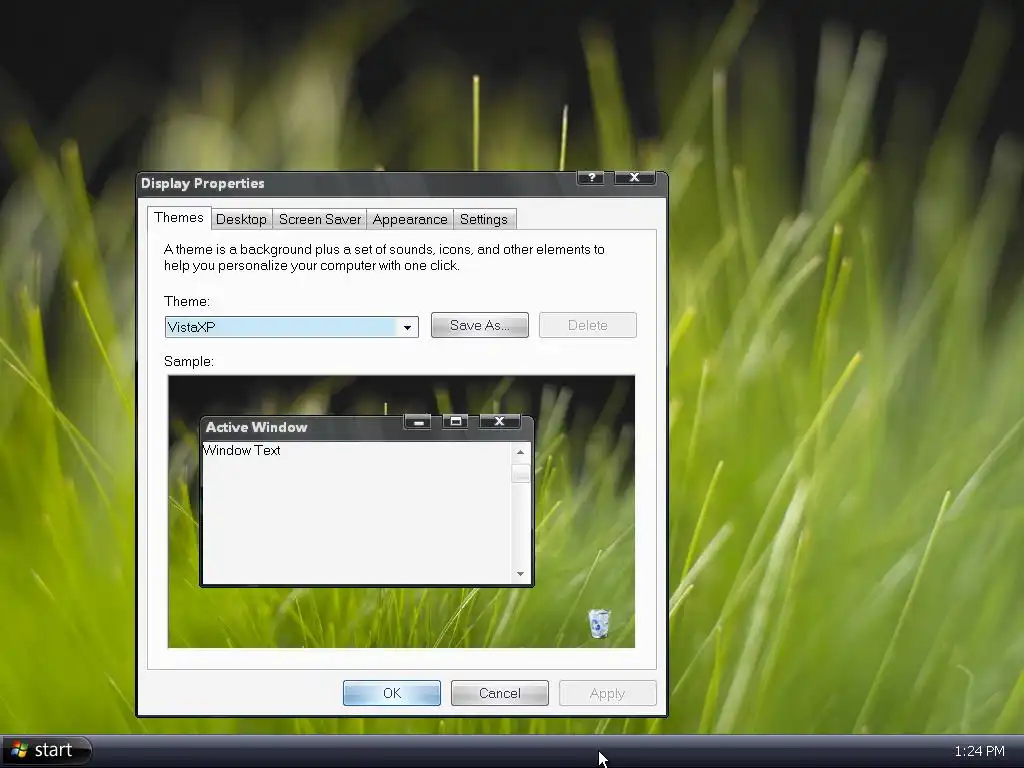Go to the Settings tab
Viewport: 1024px width, 768px height.
(484, 219)
